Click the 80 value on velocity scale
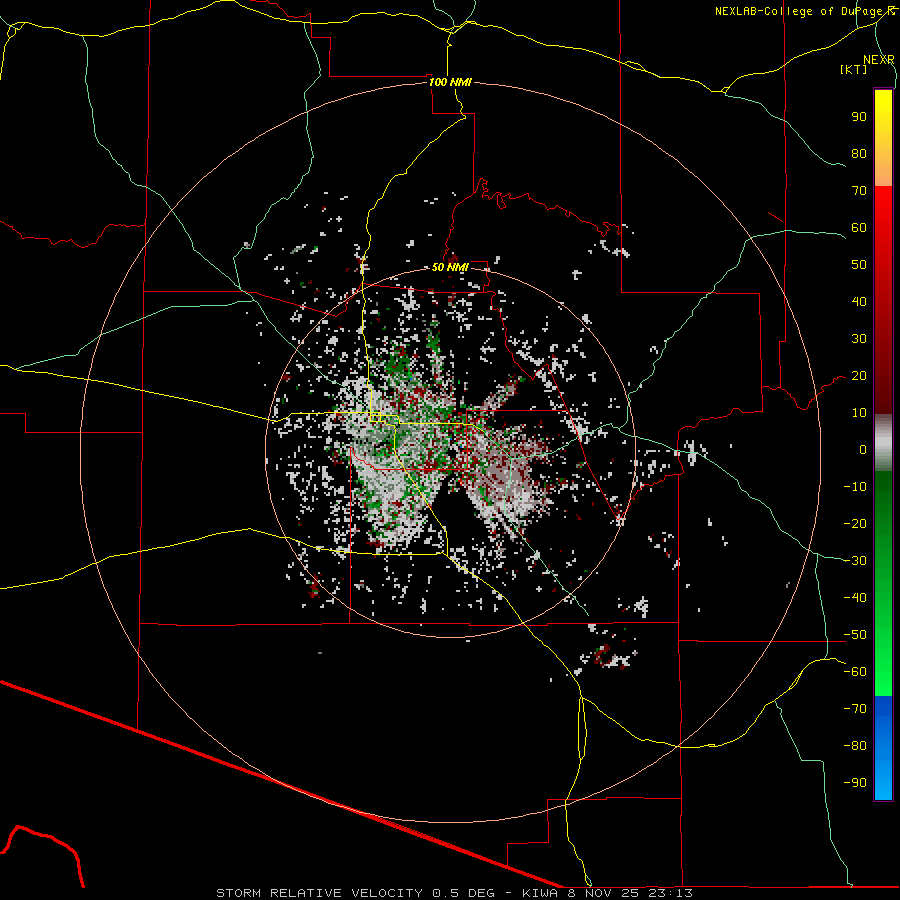This screenshot has height=900, width=900. tap(859, 153)
